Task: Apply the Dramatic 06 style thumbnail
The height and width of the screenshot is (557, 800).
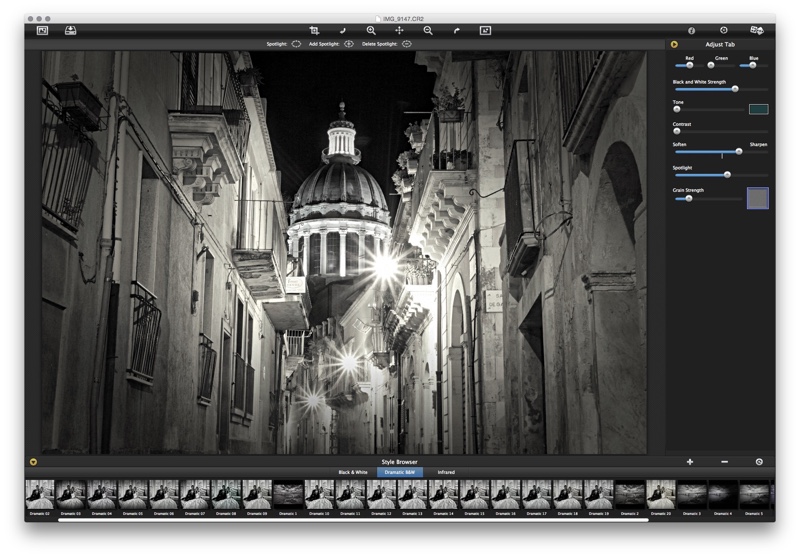Action: coord(164,495)
